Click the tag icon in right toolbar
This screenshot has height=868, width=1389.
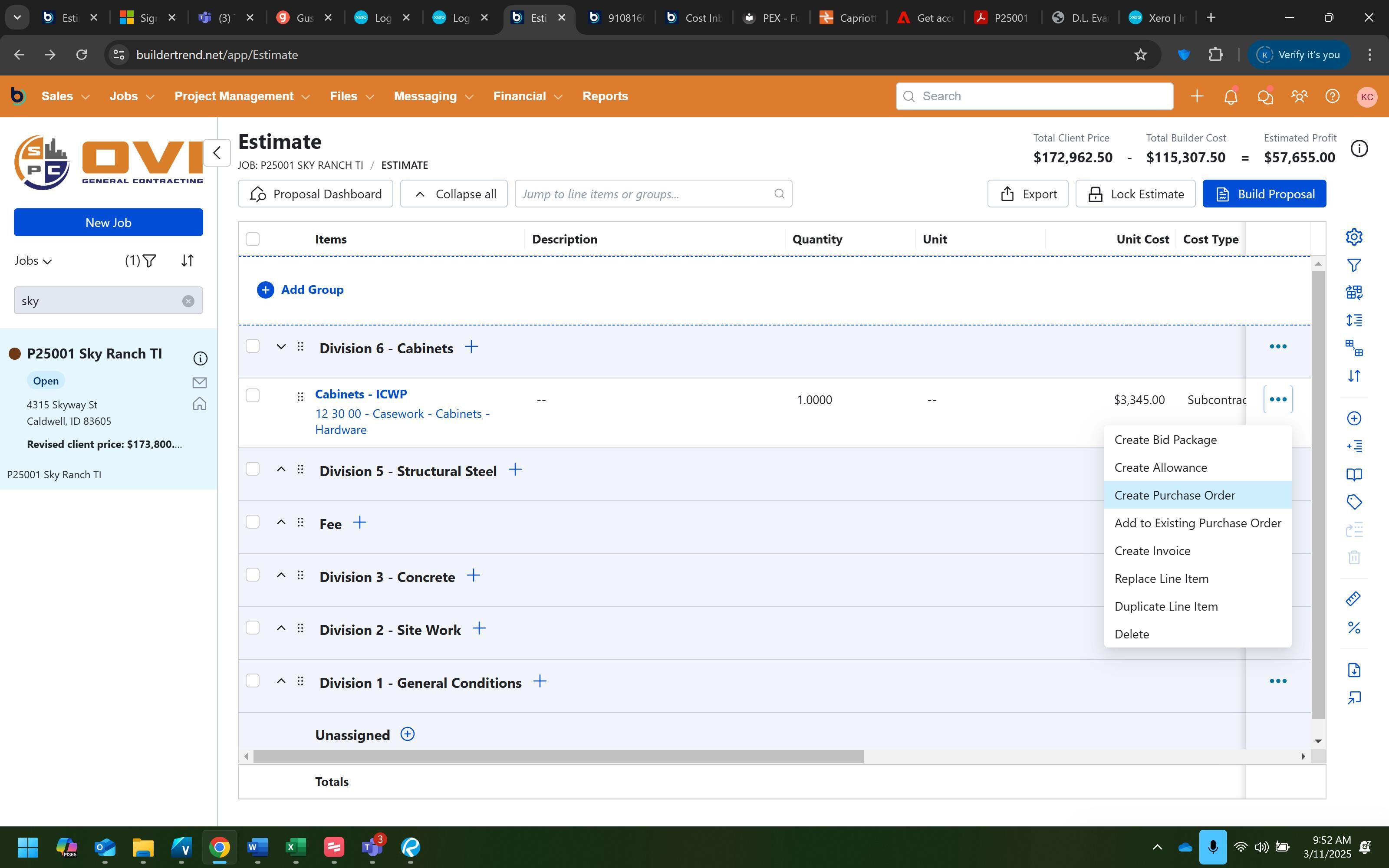1354,502
